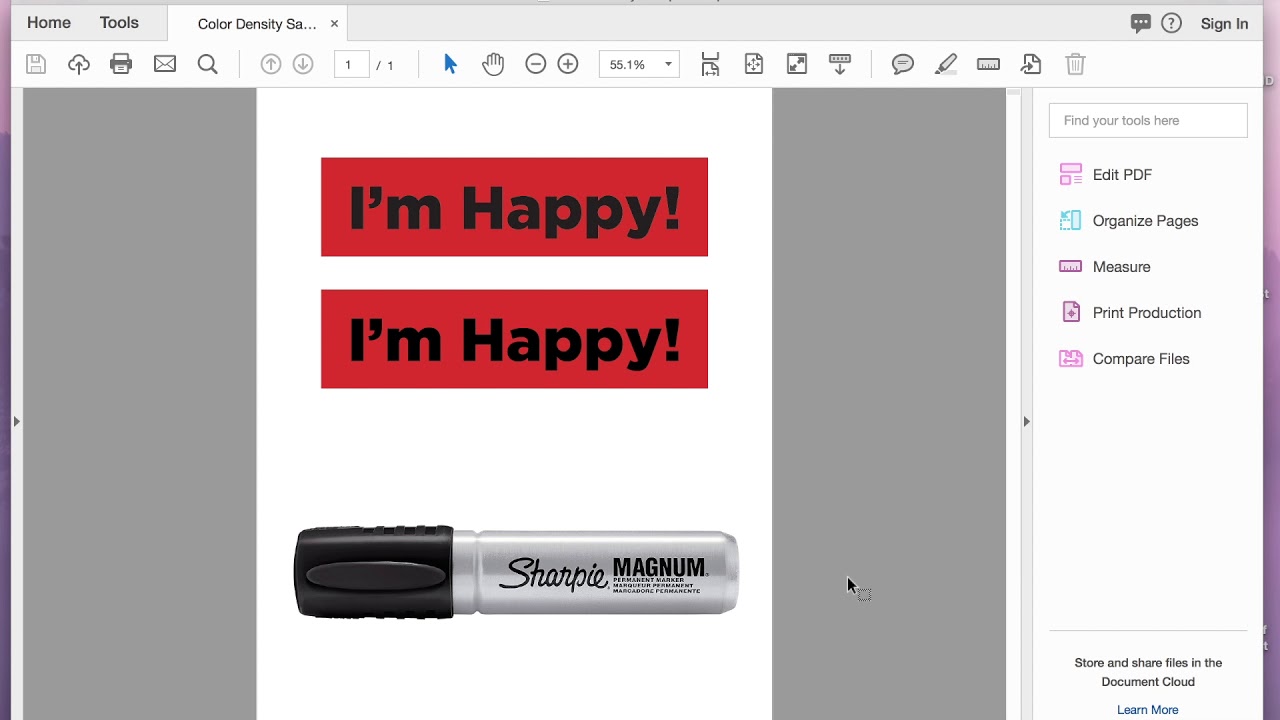Image resolution: width=1280 pixels, height=720 pixels.
Task: Choose the arrow Selection tool
Action: (450, 64)
